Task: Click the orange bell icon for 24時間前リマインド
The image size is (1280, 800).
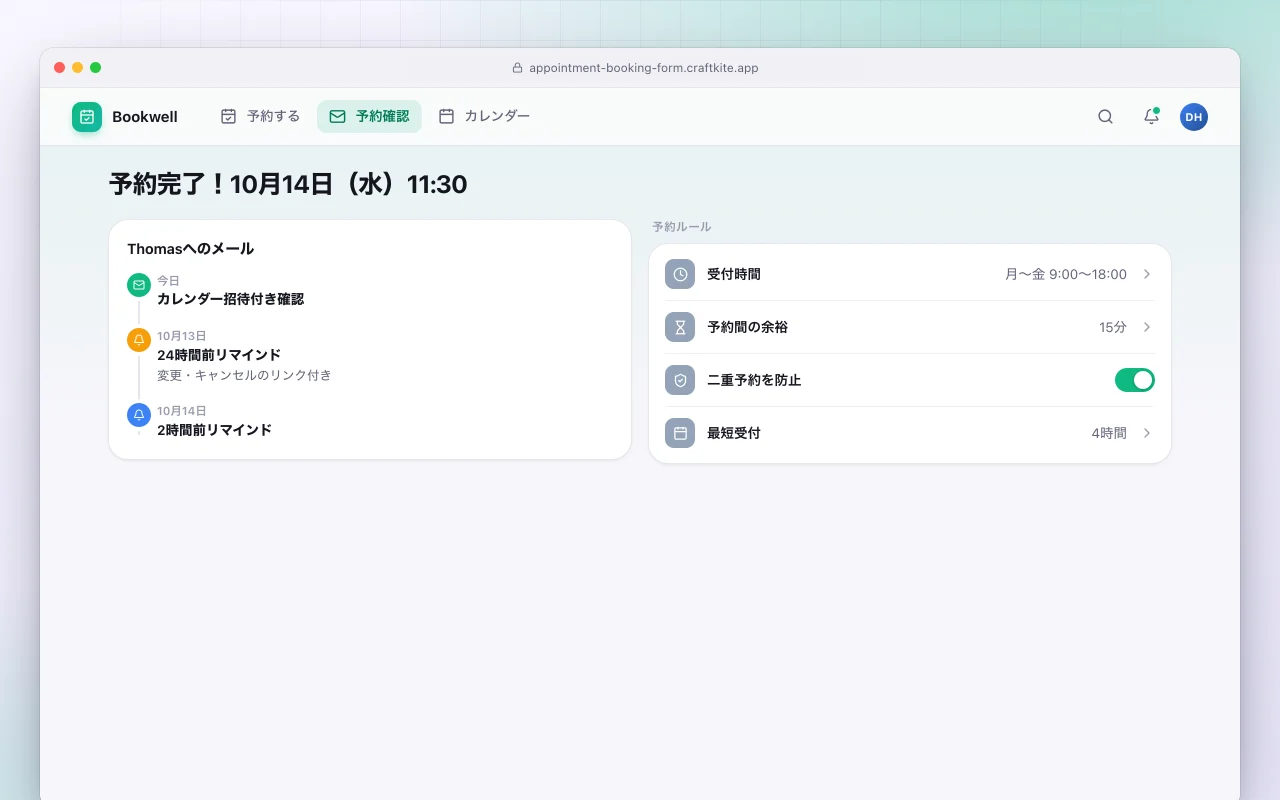Action: tap(139, 340)
